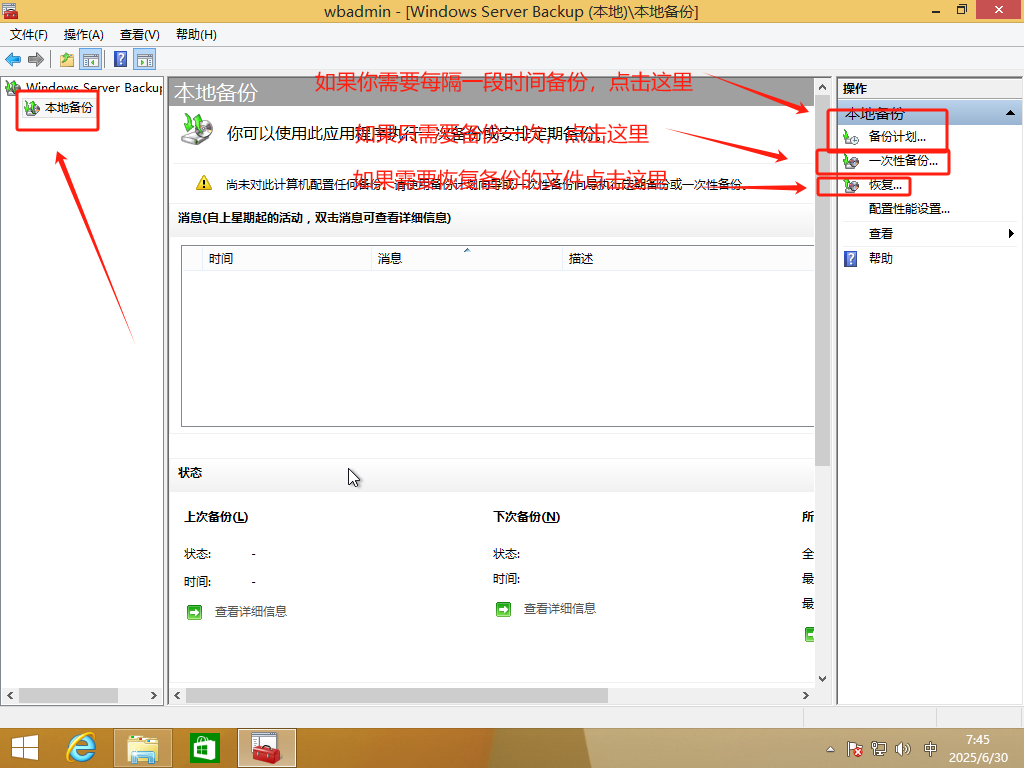Click the recover disc icon
The image size is (1024, 768).
pyautogui.click(x=851, y=186)
